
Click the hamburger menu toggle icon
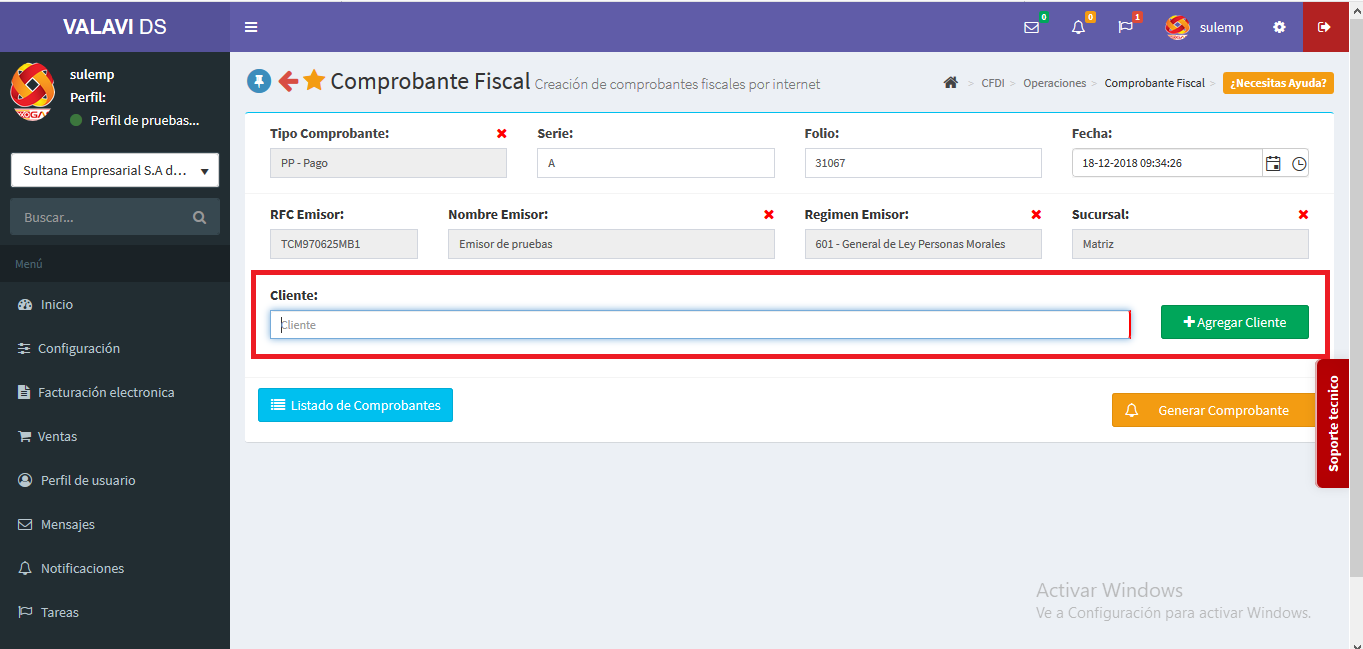pos(251,27)
